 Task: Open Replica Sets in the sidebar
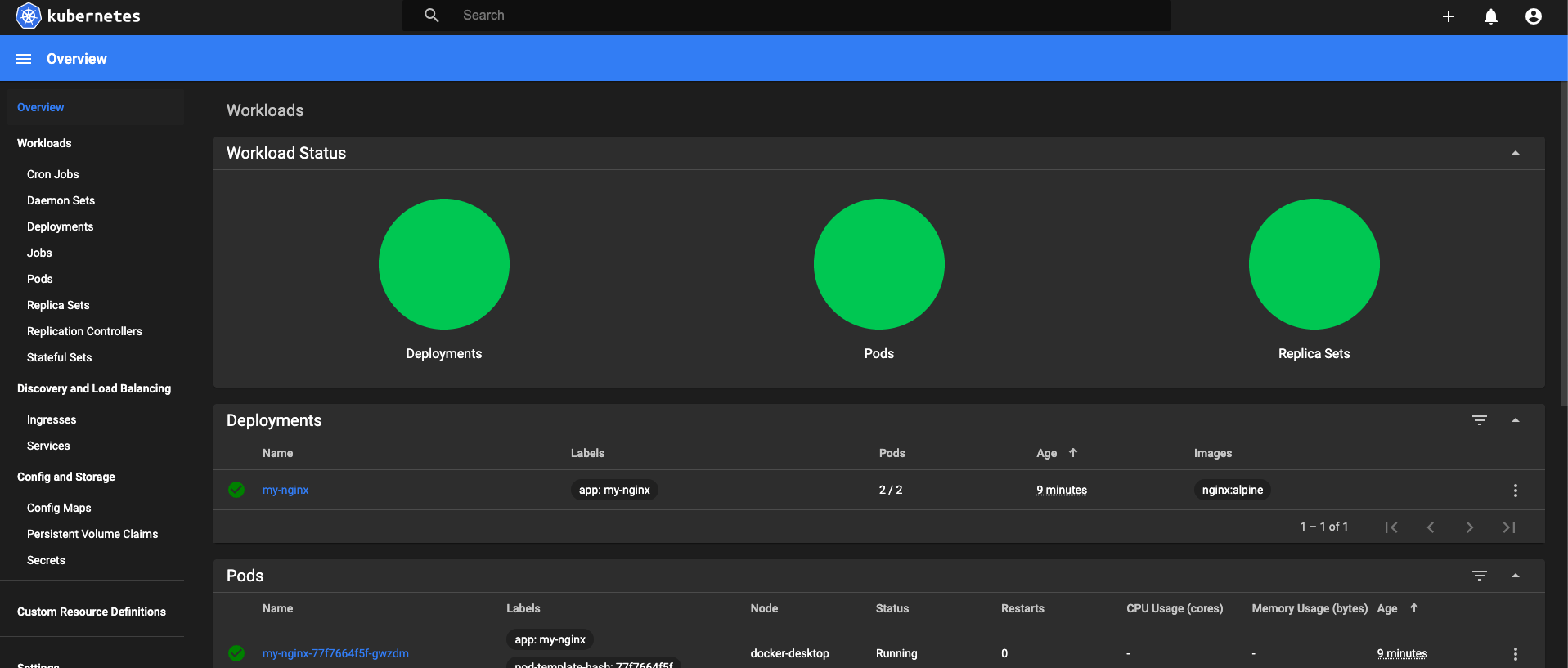click(58, 305)
